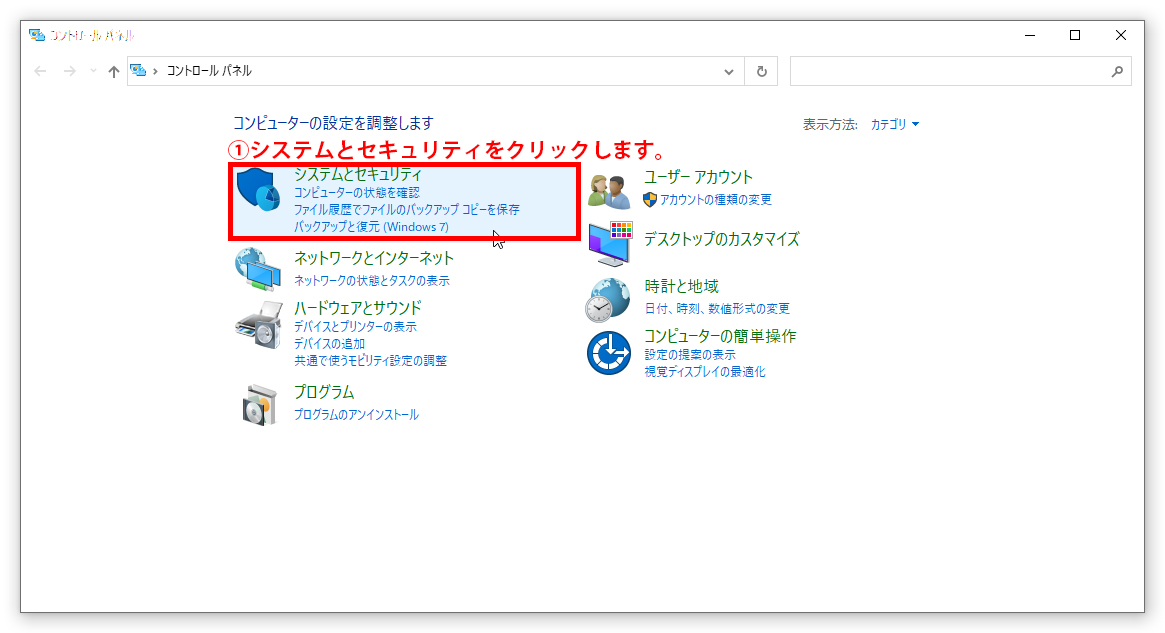Open プログラム heading link
1165x633 pixels.
(324, 392)
